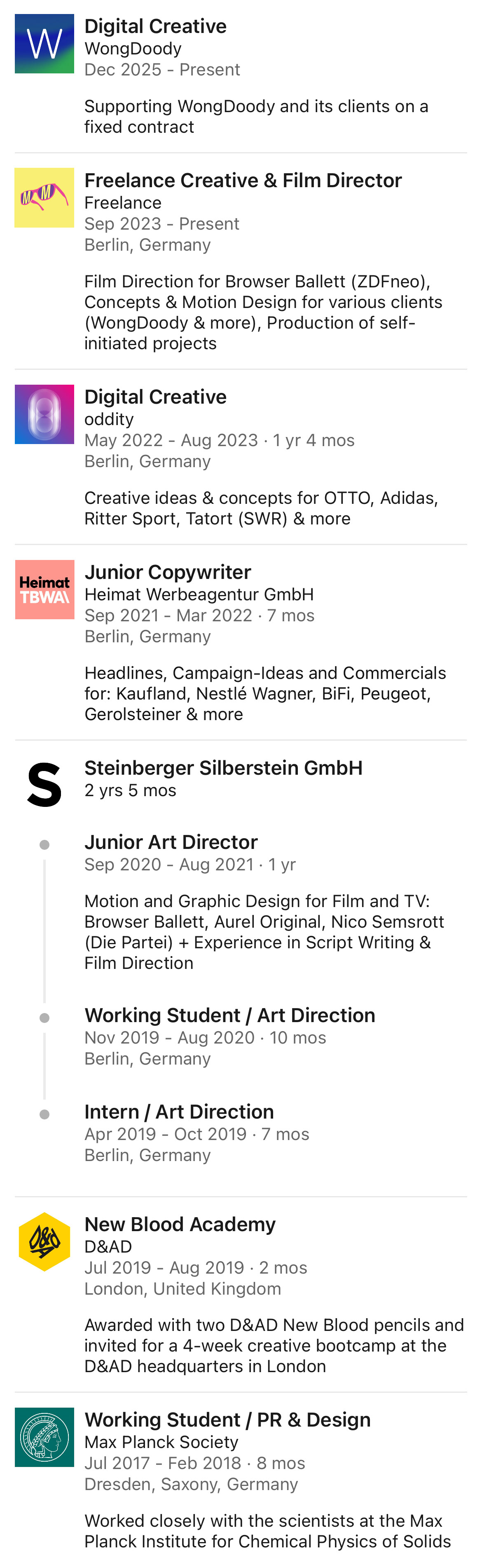Click the Heimat Werbeagentur GmbH company name

pos(199,594)
